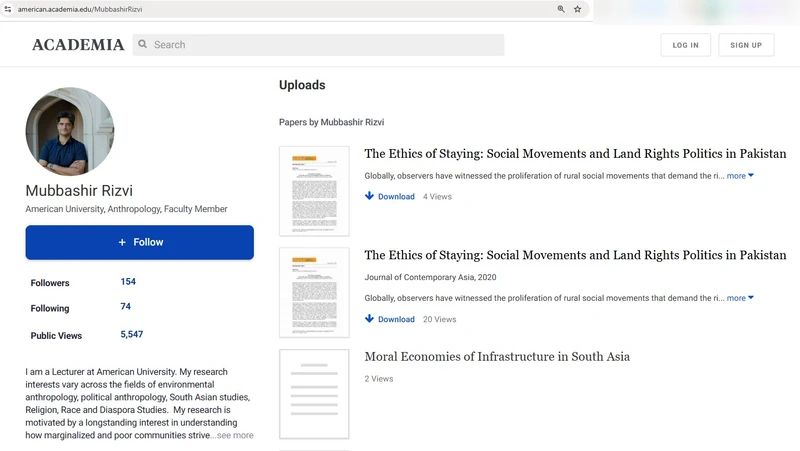Click the download arrow on first paper
The width and height of the screenshot is (800, 451).
click(x=370, y=197)
